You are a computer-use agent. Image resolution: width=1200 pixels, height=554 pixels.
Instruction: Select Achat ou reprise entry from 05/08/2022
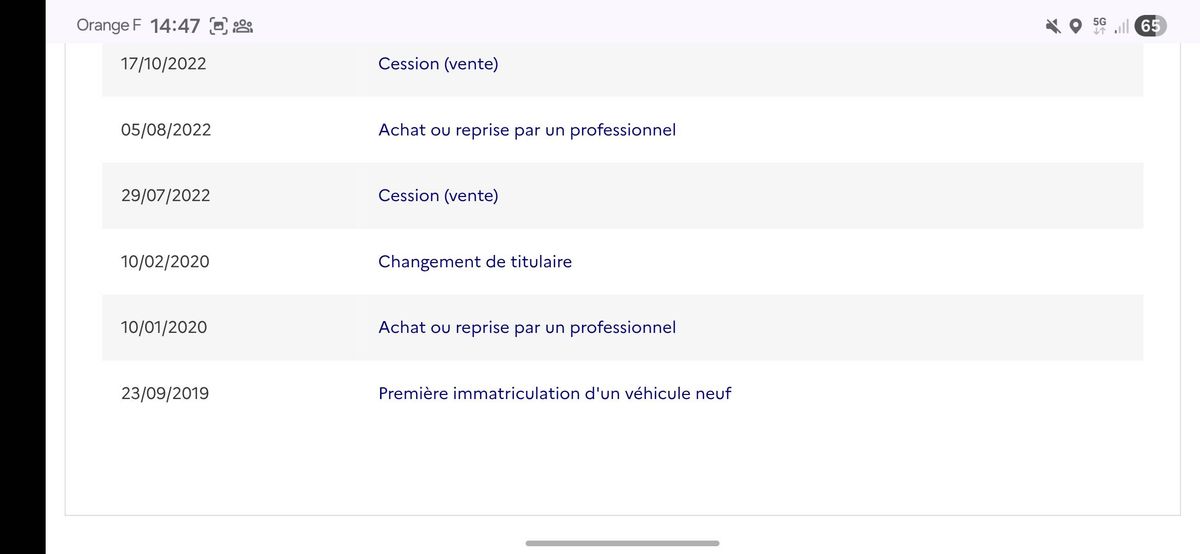tap(527, 130)
